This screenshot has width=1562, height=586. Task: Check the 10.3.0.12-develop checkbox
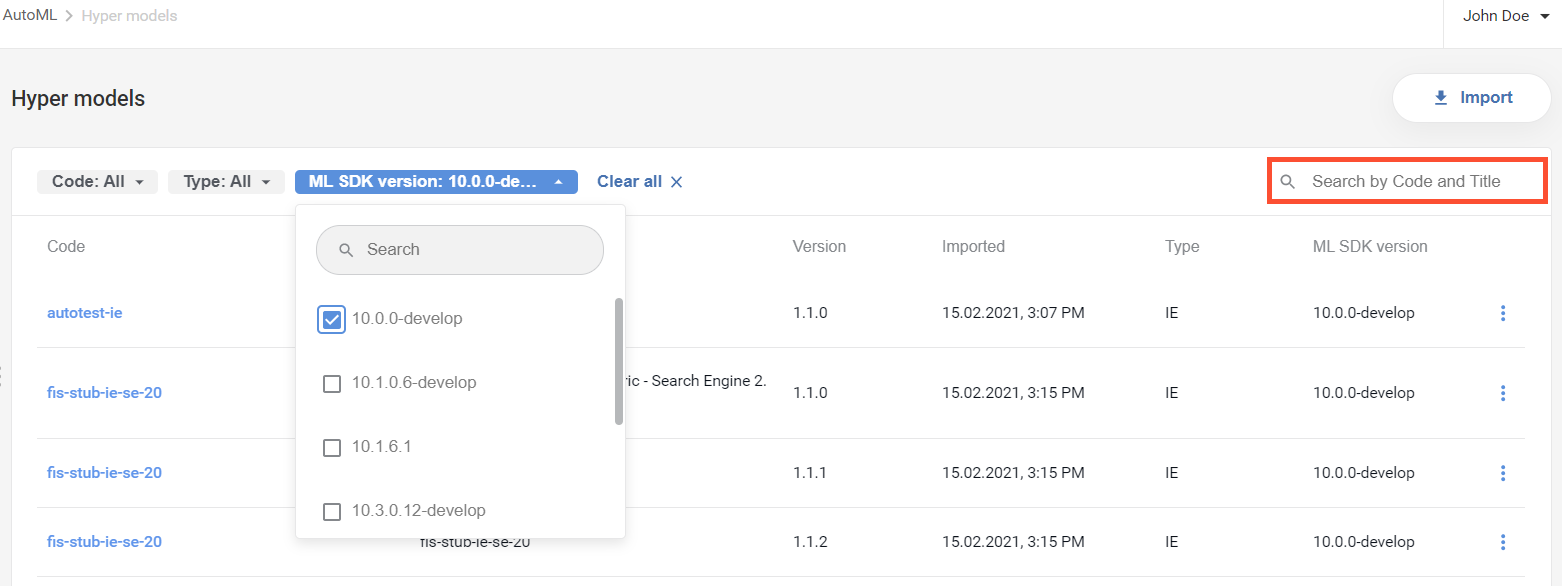[x=332, y=511]
